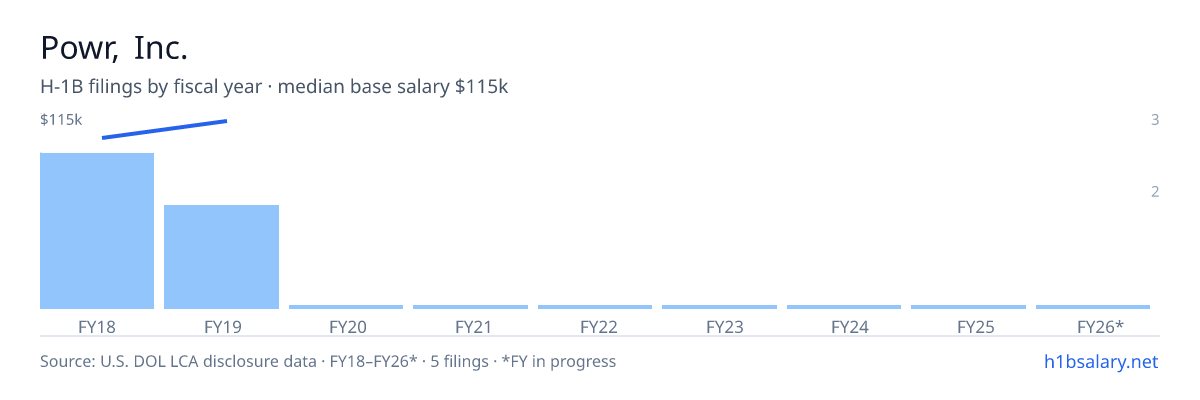Click the FY22 bar

(595, 307)
